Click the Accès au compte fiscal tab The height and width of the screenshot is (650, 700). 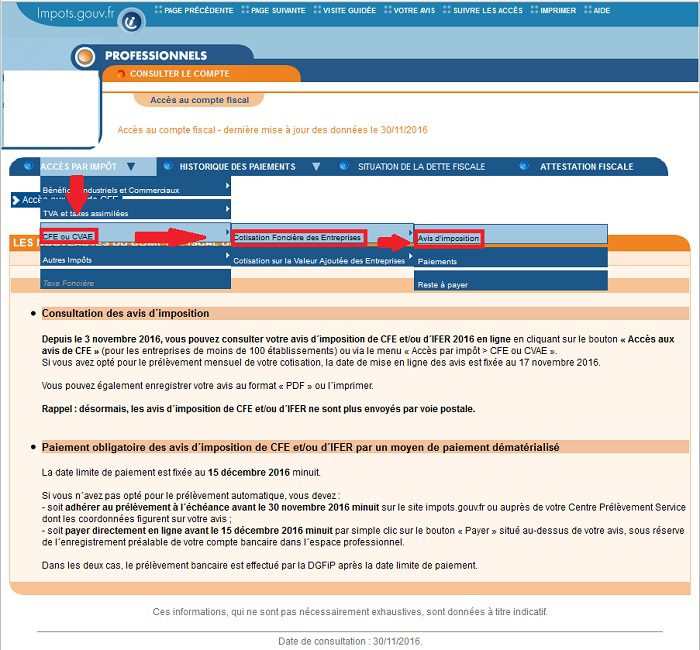pyautogui.click(x=197, y=100)
